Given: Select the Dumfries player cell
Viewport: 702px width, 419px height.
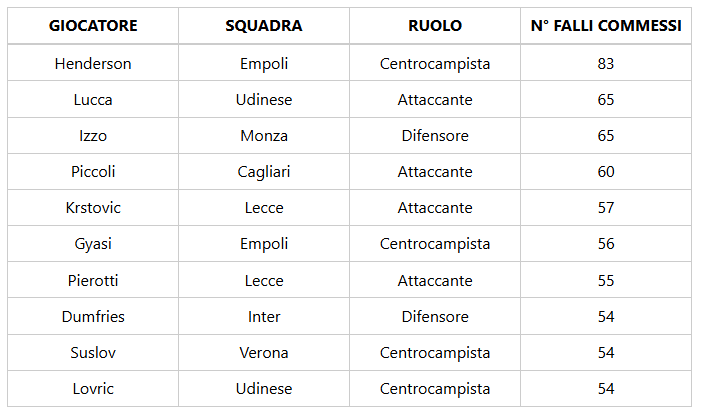Looking at the screenshot, I should click(93, 317).
